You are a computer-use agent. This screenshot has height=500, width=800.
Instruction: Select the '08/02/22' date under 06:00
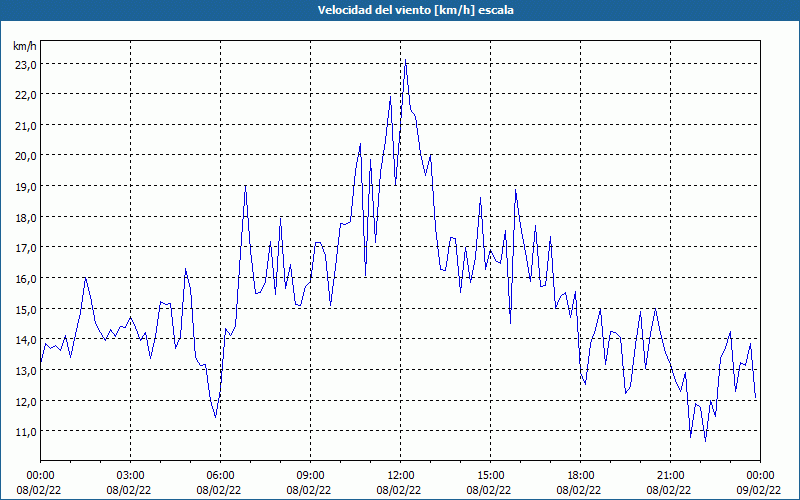(x=219, y=490)
